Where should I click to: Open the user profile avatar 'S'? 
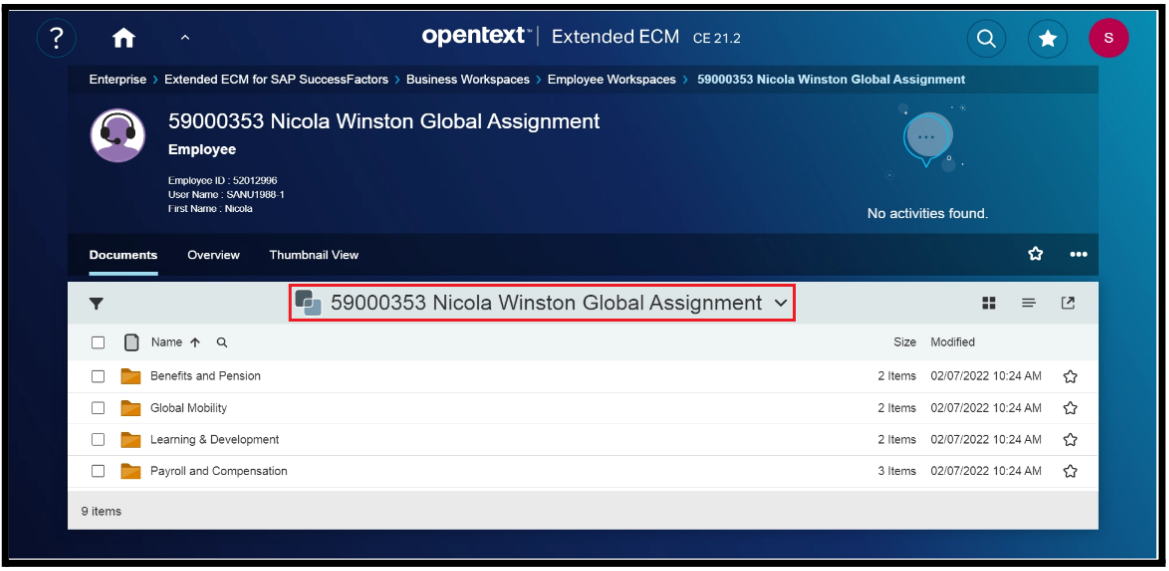(x=1108, y=38)
